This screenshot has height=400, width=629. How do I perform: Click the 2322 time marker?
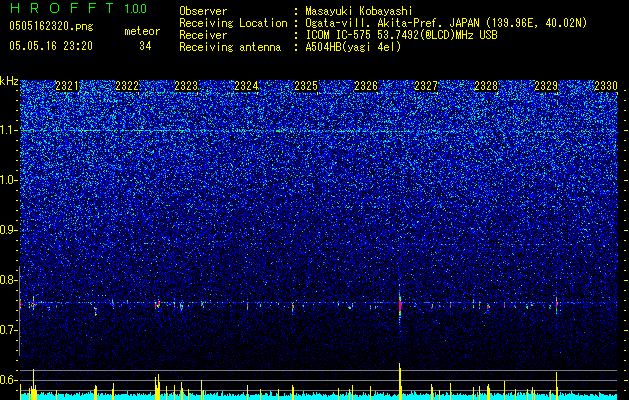[x=127, y=86]
